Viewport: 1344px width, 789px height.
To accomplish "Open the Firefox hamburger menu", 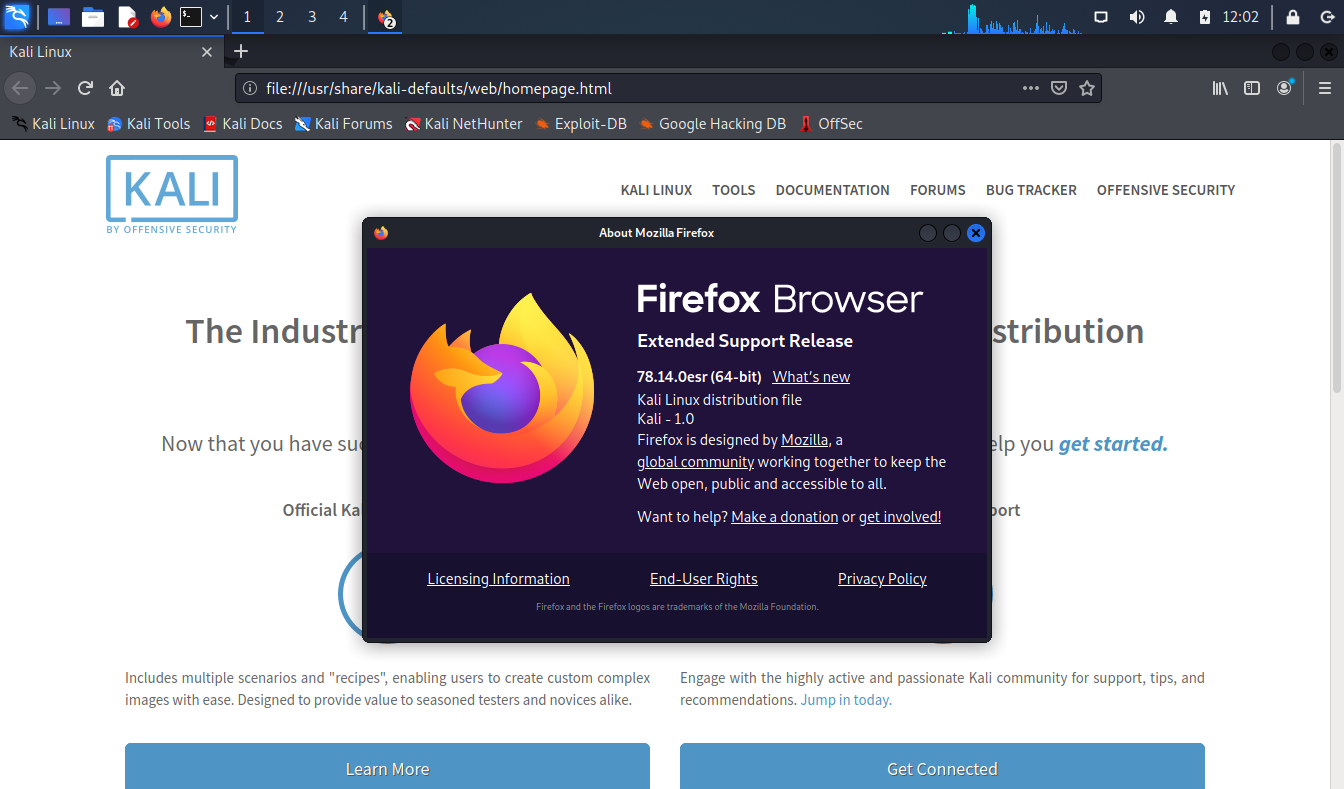I will 1325,88.
